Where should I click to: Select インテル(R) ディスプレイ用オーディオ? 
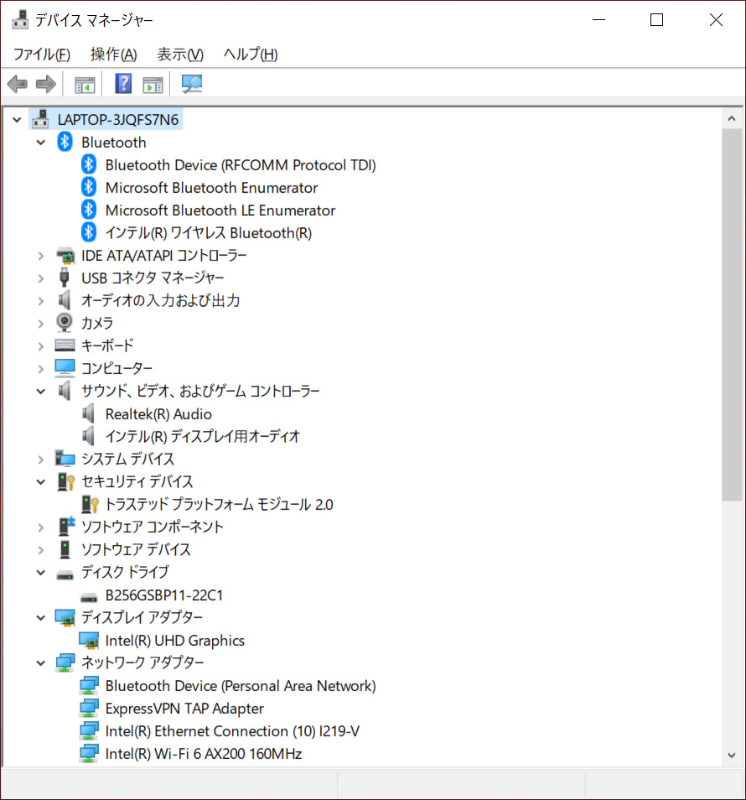tap(202, 436)
